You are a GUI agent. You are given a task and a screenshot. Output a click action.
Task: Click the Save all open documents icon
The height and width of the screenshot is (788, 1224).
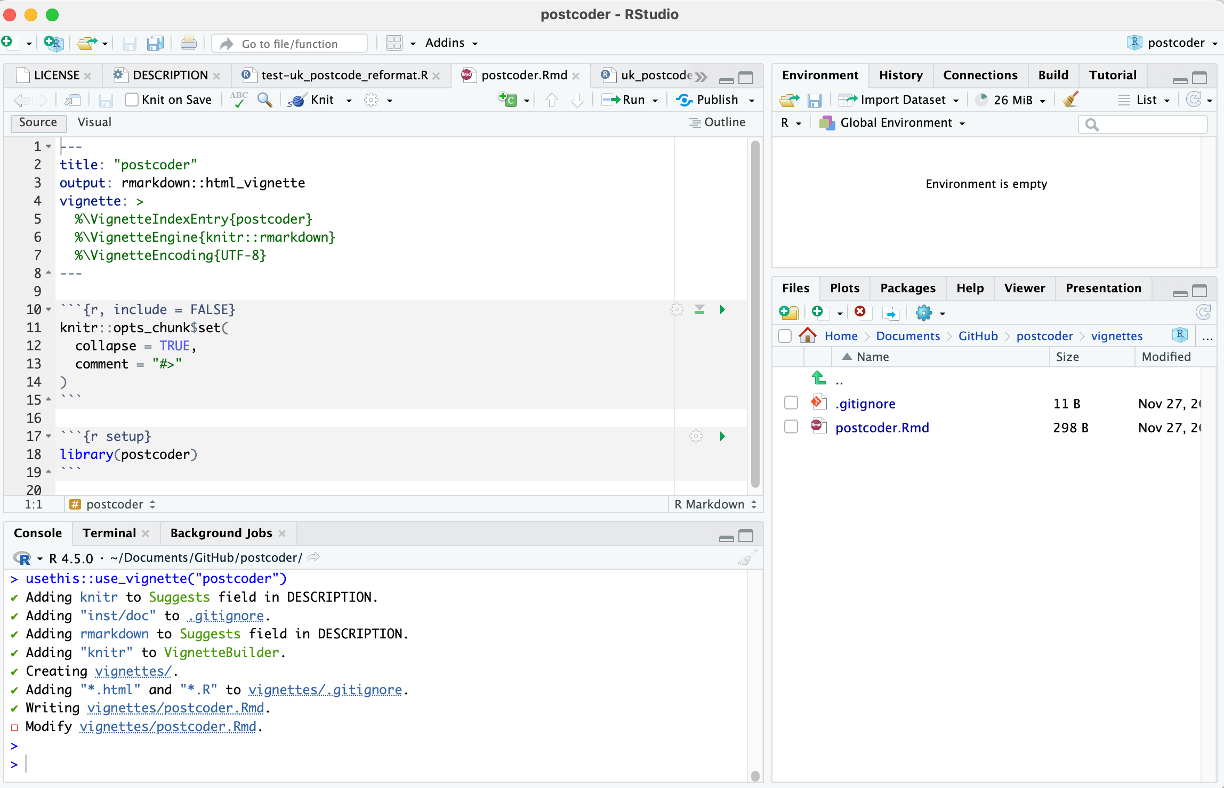click(155, 43)
